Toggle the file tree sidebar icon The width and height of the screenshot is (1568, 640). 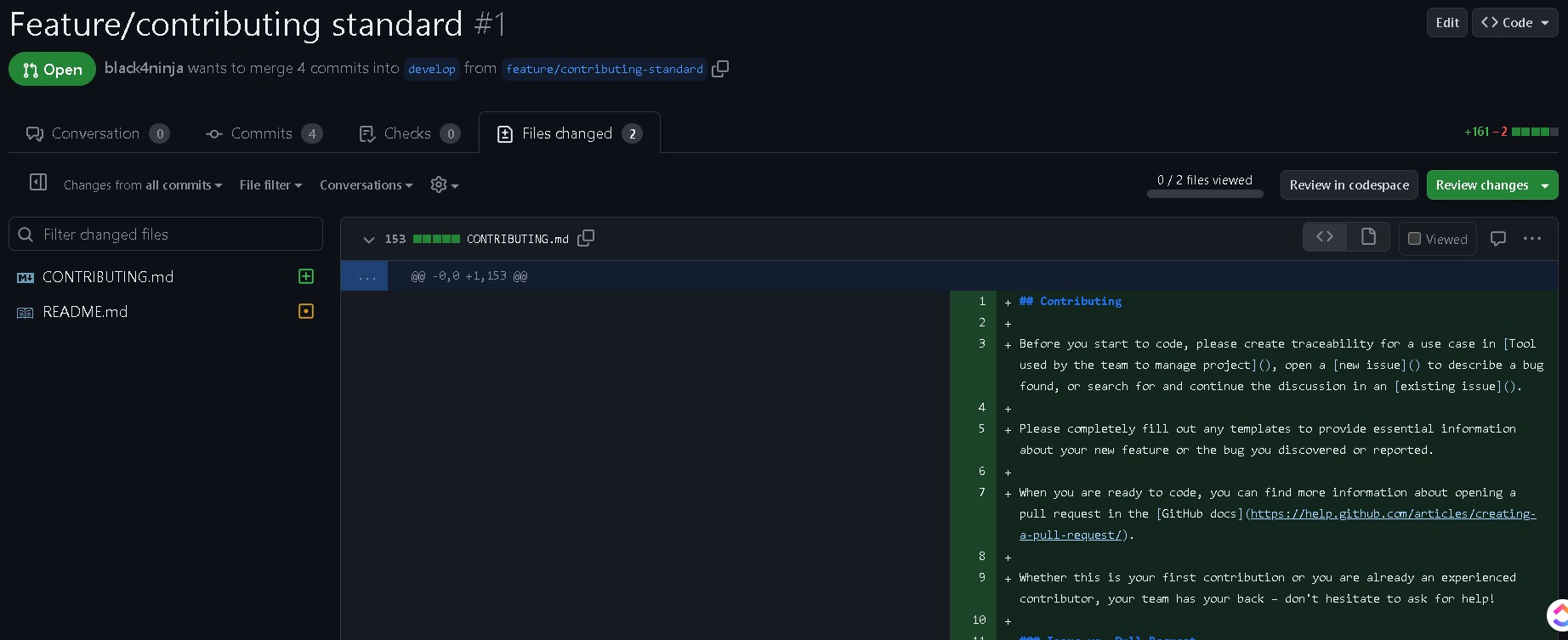click(x=38, y=182)
